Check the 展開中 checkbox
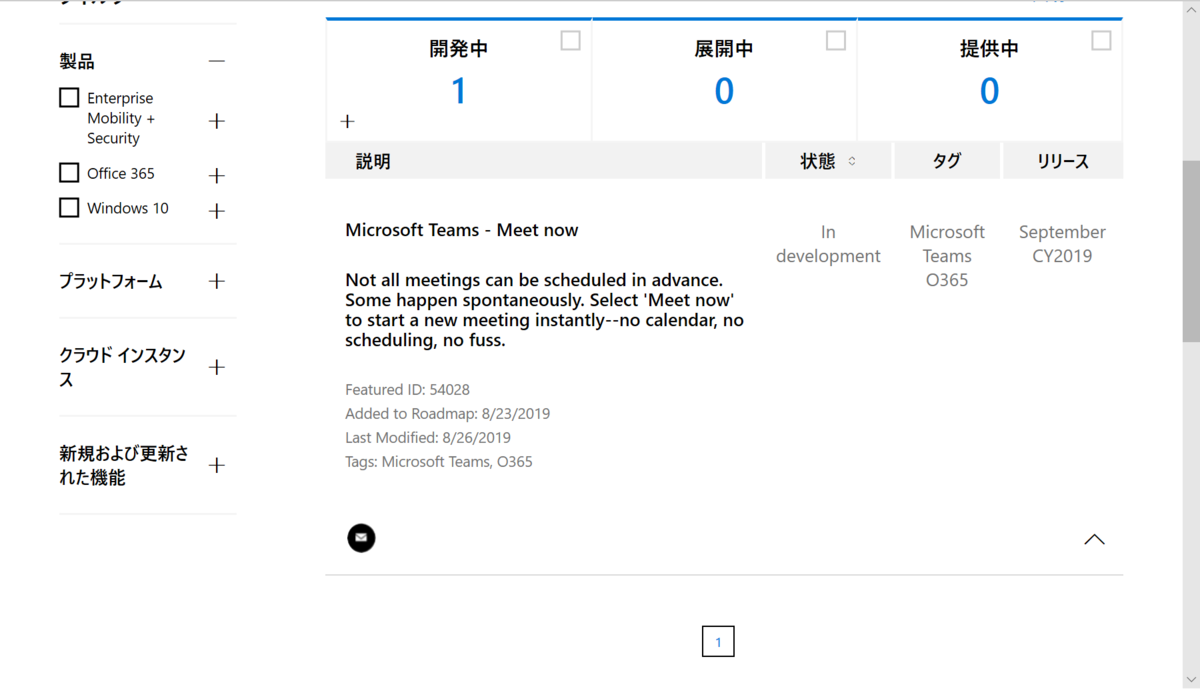 point(836,40)
